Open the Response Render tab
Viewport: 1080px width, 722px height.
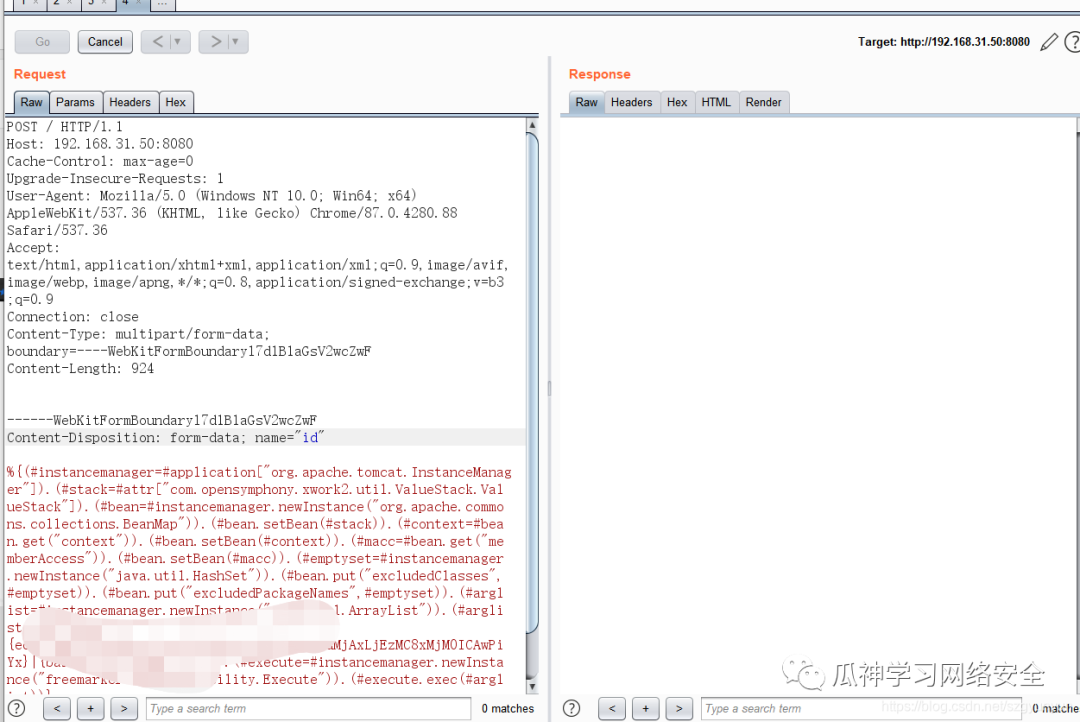(763, 102)
